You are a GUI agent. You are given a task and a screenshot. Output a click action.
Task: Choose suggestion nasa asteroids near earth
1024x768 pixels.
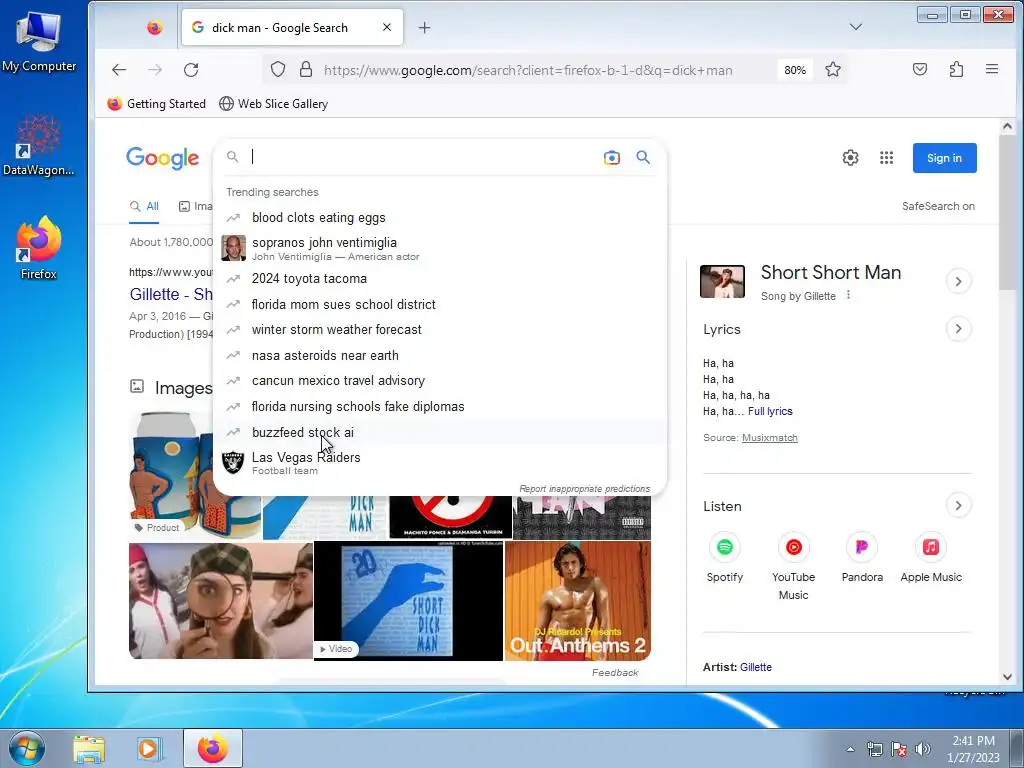440,355
